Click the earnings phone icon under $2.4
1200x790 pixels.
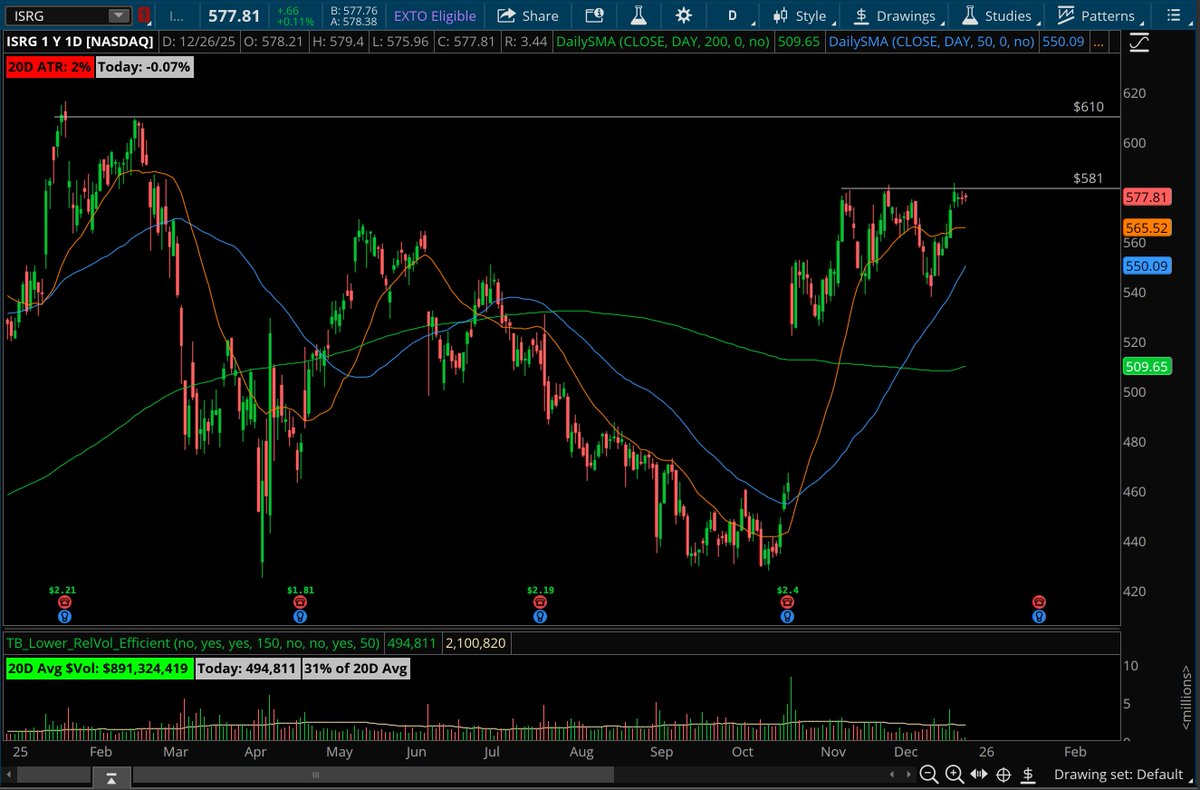pos(788,603)
